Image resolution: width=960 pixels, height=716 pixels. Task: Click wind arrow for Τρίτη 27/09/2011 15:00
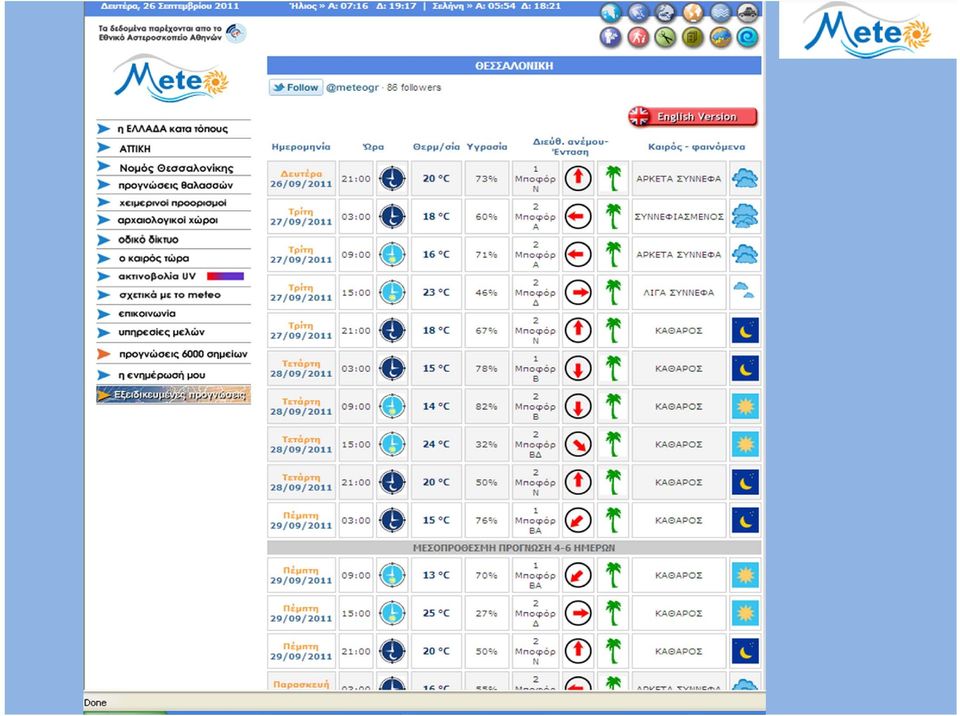click(578, 292)
